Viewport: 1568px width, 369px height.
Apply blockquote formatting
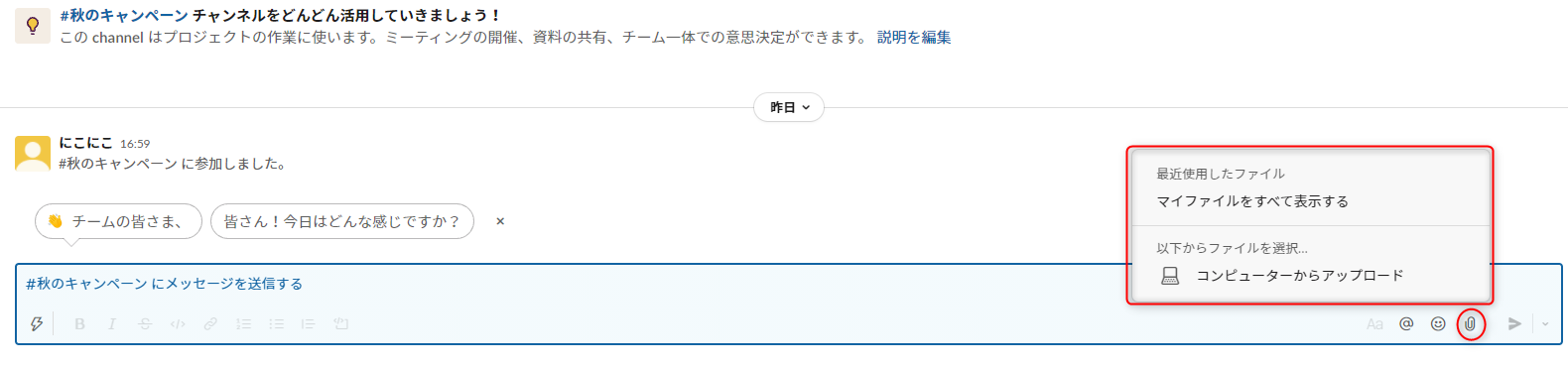click(308, 323)
